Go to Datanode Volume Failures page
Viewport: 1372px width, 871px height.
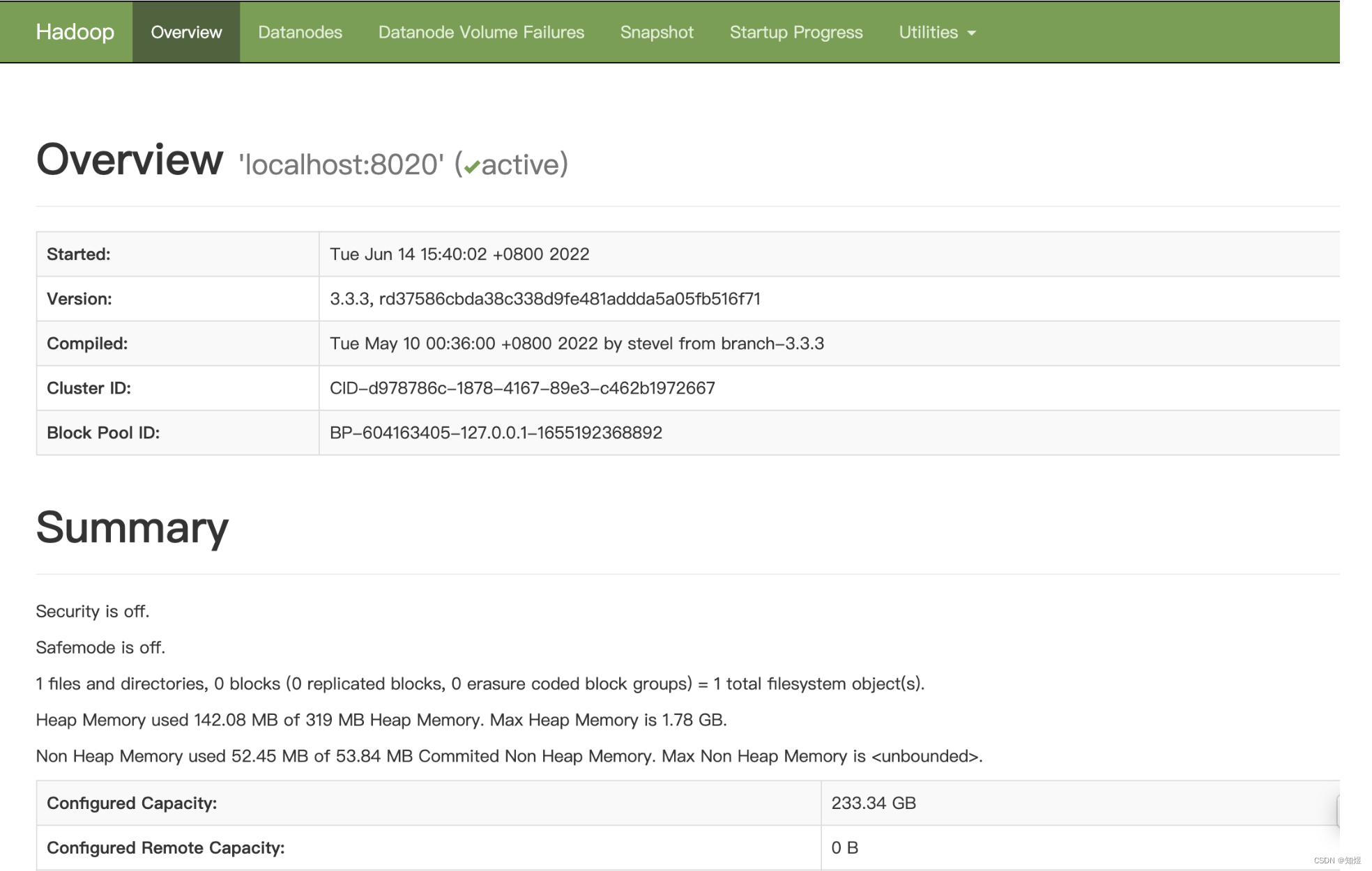[x=481, y=32]
